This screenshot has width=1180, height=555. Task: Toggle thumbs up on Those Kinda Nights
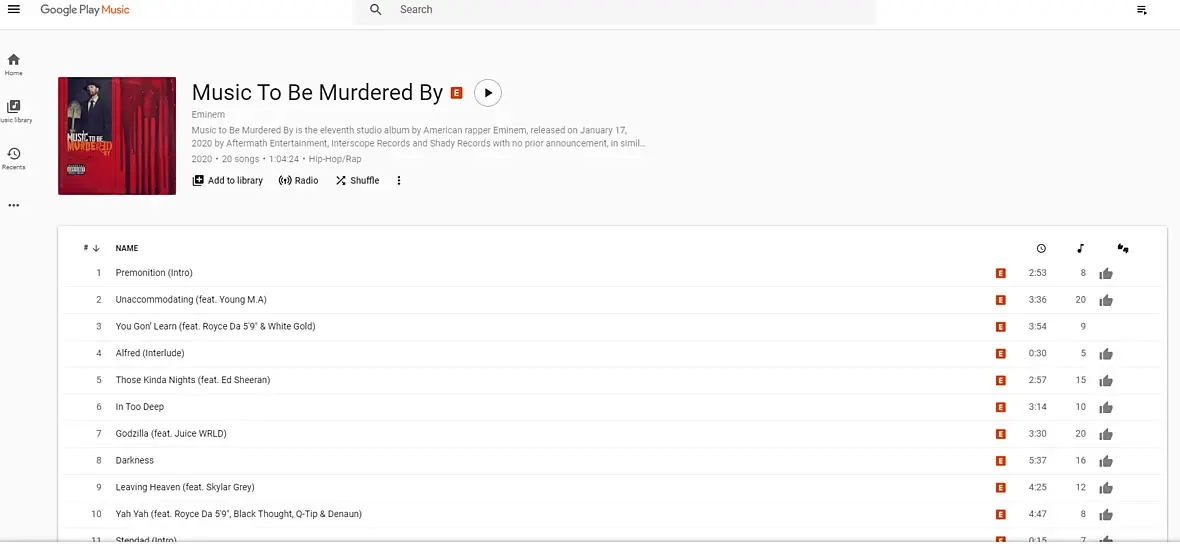click(1105, 381)
